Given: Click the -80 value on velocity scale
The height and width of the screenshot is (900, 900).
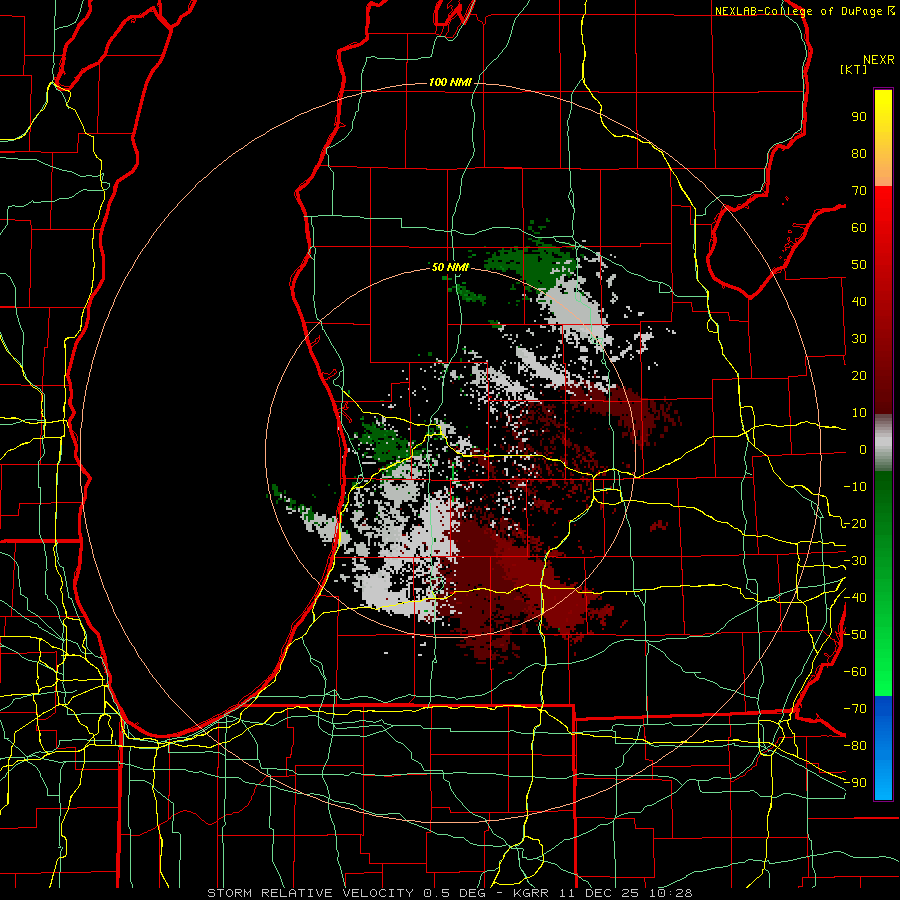Looking at the screenshot, I should [x=855, y=746].
